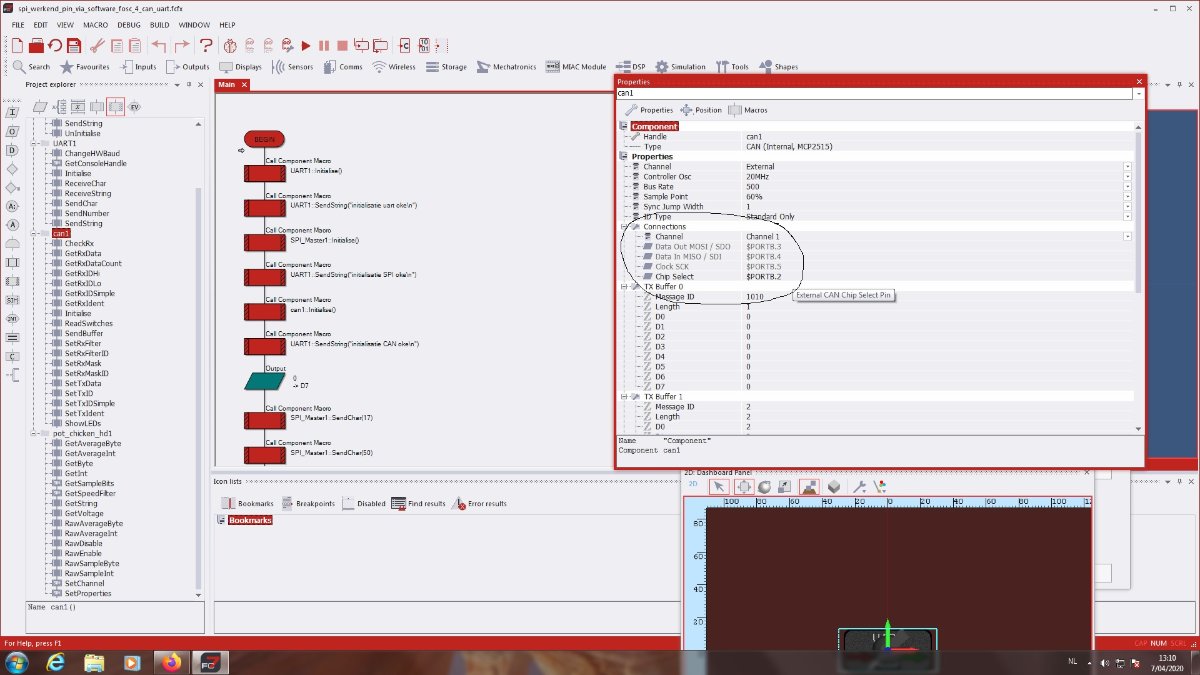Image resolution: width=1200 pixels, height=675 pixels.
Task: Open the EDIT menu
Action: tap(41, 24)
